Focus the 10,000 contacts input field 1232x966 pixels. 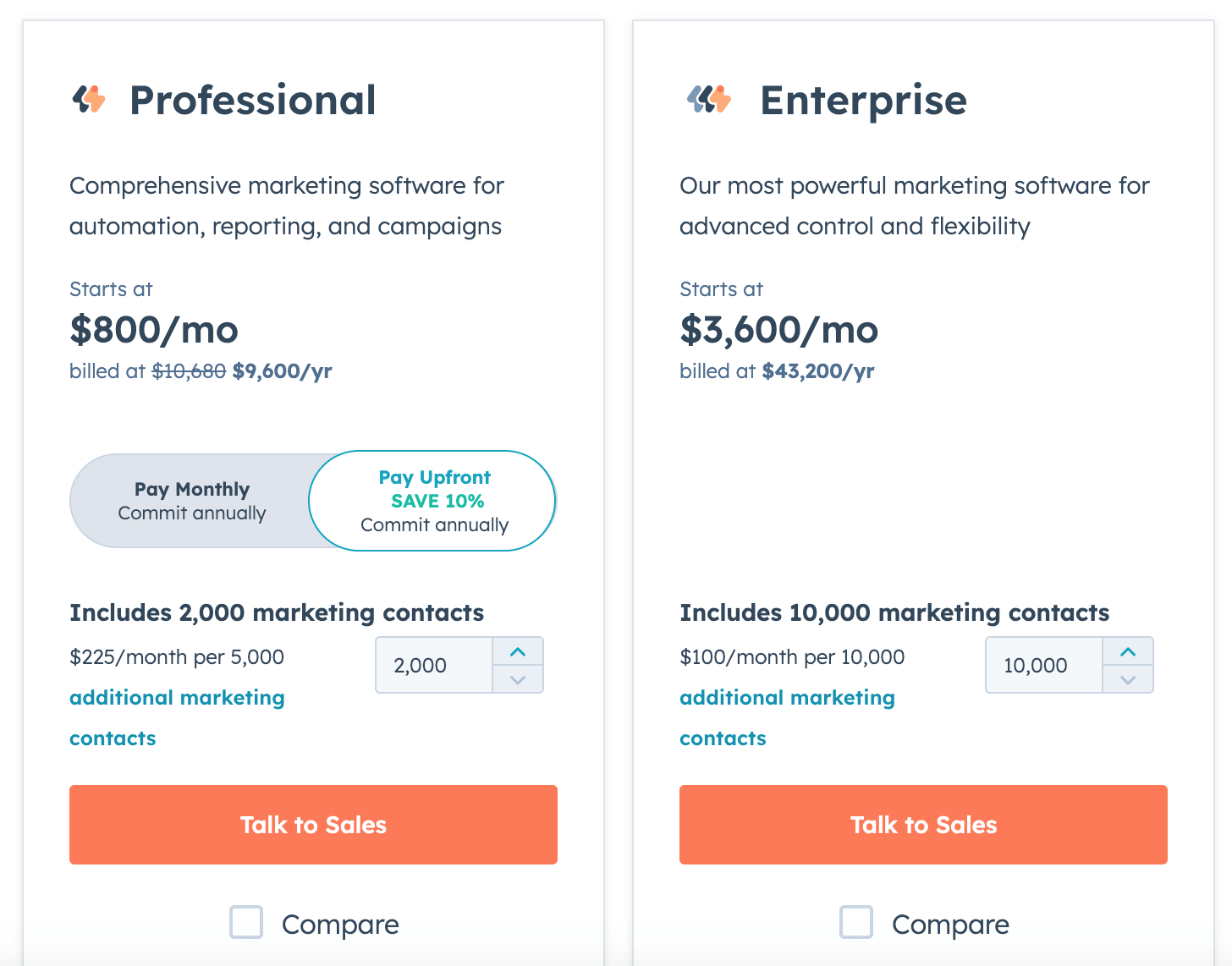pyautogui.click(x=1044, y=665)
